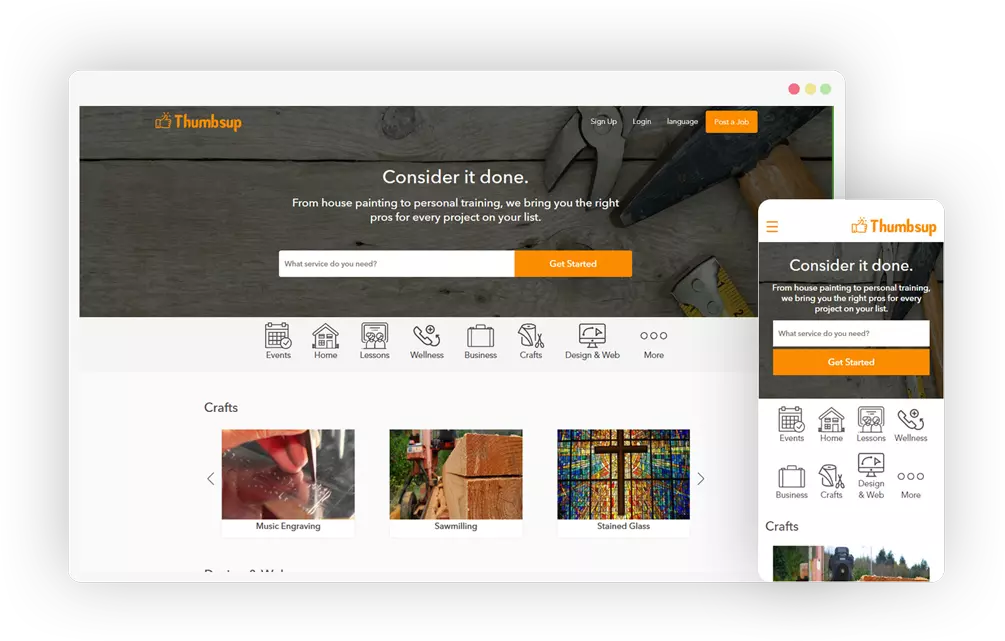The width and height of the screenshot is (1005, 641).
Task: Open the Stained Glass thumbnail
Action: pos(623,475)
